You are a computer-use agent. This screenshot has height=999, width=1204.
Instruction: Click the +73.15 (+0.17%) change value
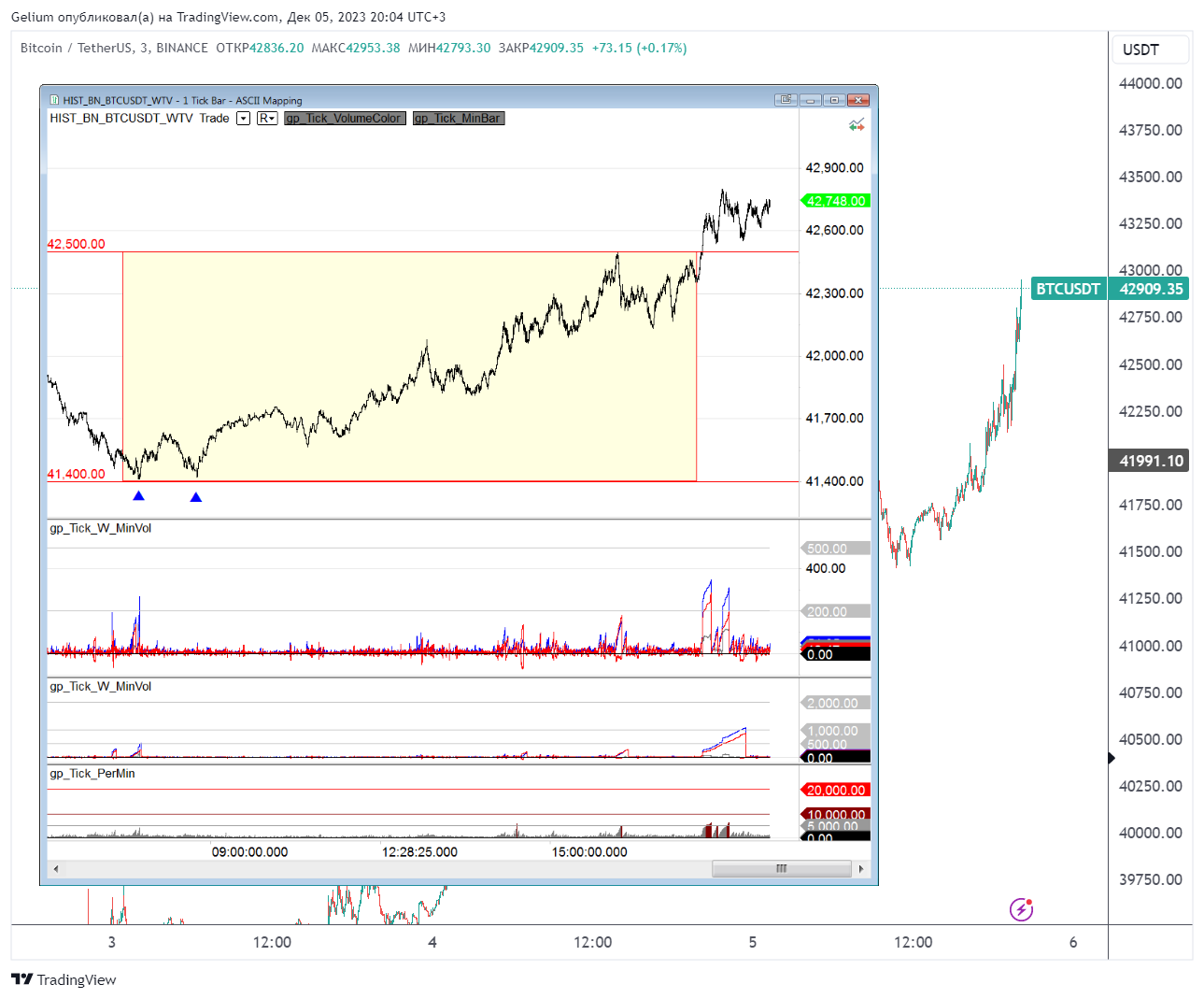[x=639, y=48]
